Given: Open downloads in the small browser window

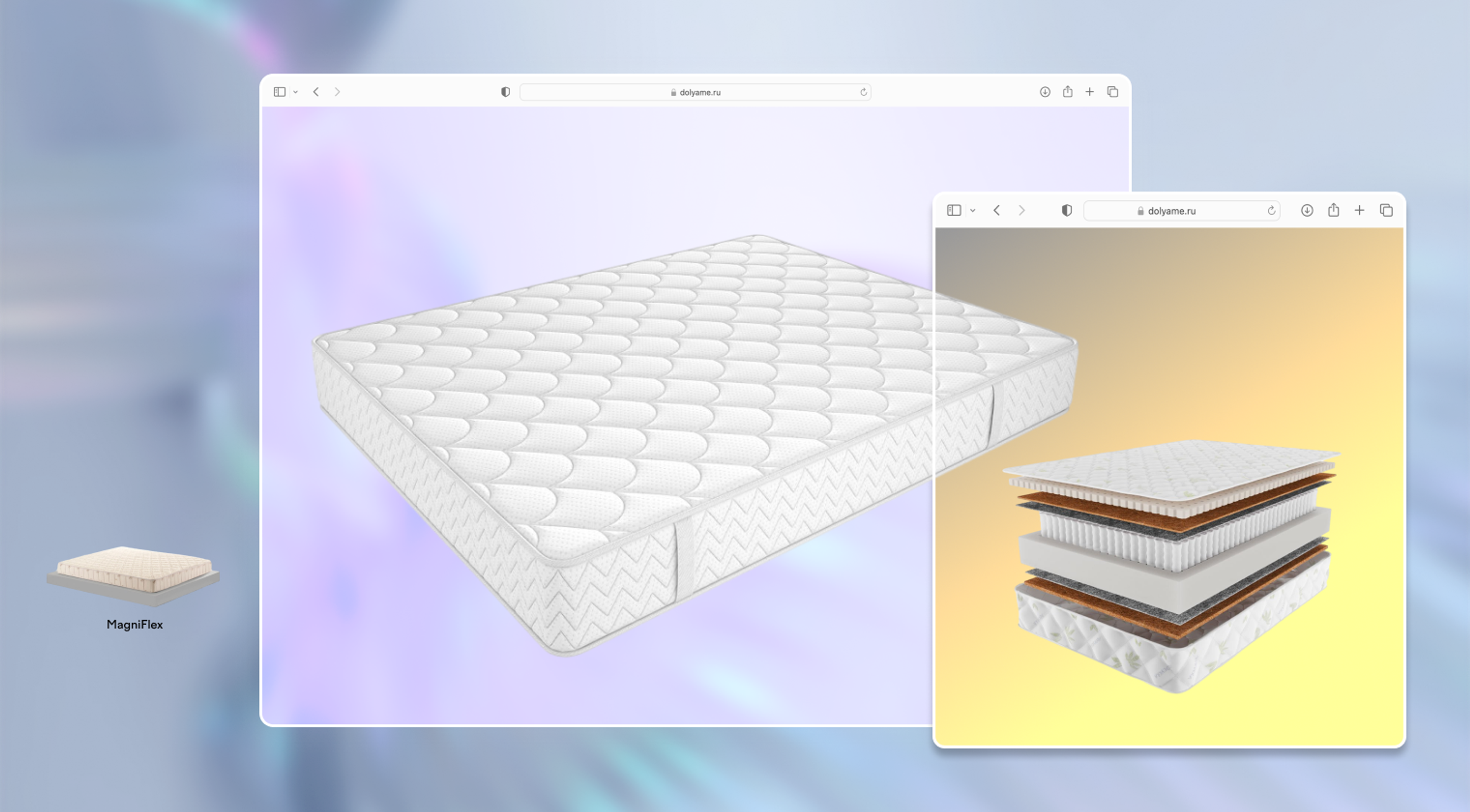Looking at the screenshot, I should click(x=1307, y=210).
